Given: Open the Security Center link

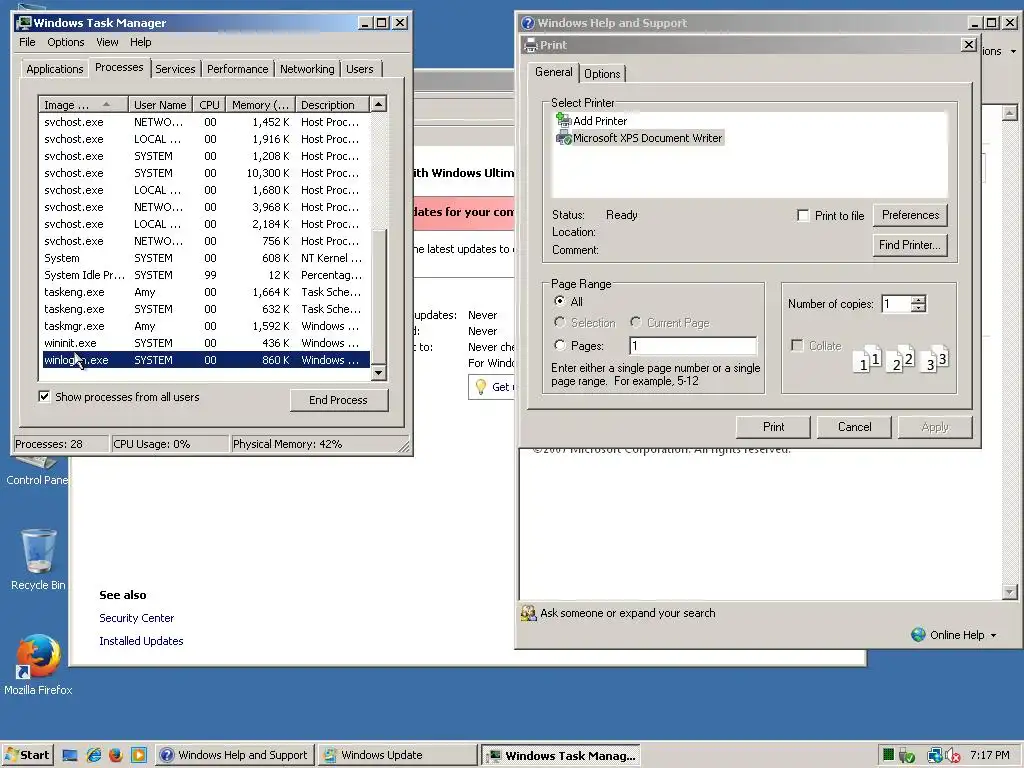Looking at the screenshot, I should (x=136, y=618).
